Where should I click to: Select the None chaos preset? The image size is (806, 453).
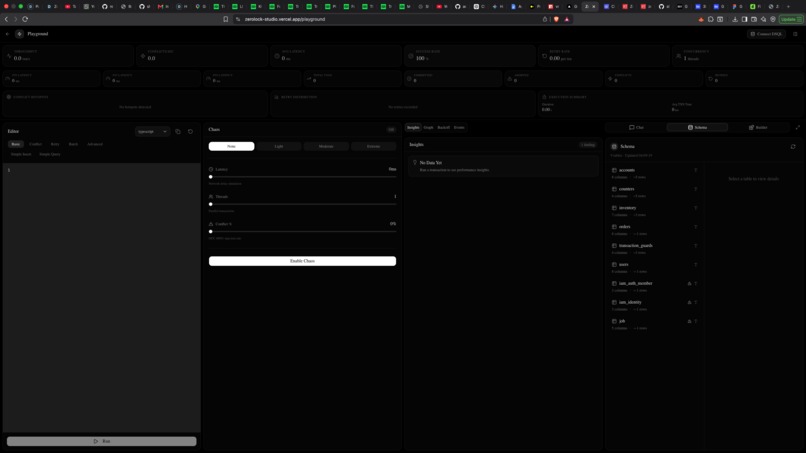(231, 147)
